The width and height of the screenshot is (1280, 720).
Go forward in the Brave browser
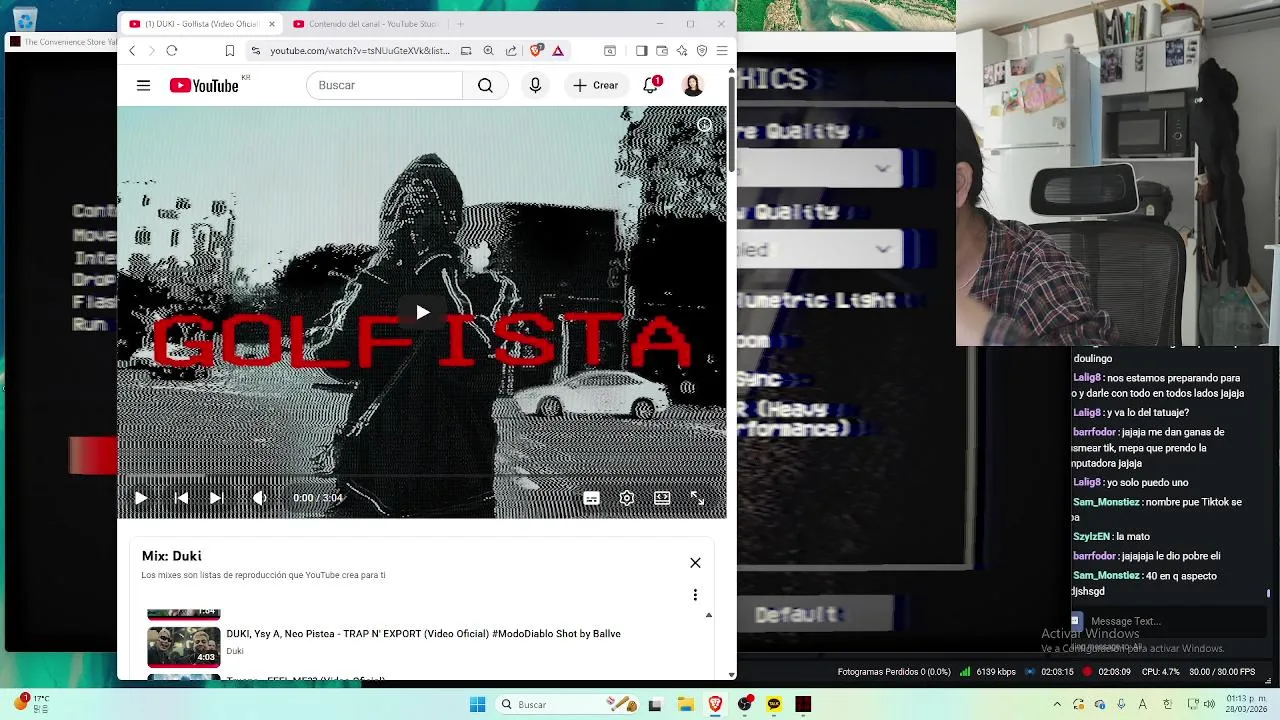tap(151, 51)
